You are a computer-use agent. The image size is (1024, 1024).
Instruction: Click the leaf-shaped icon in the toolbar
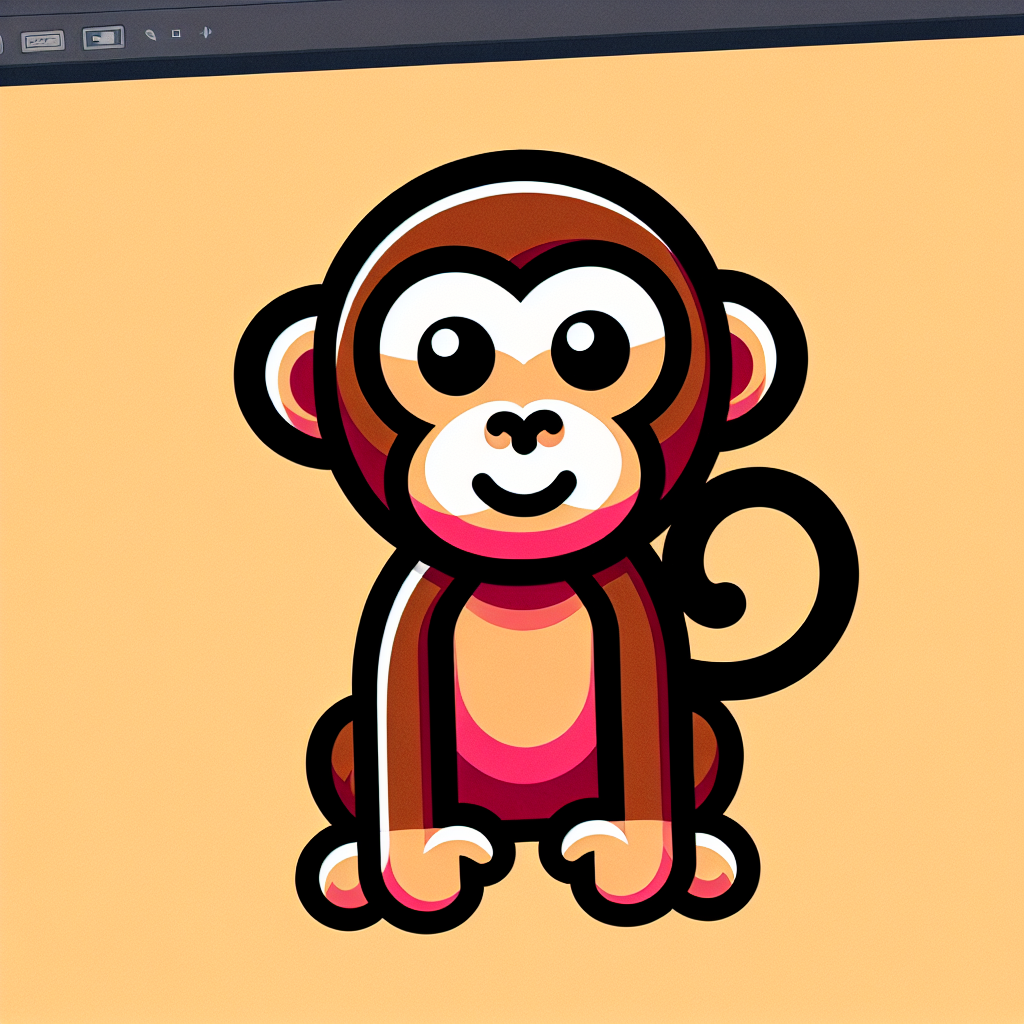(150, 34)
